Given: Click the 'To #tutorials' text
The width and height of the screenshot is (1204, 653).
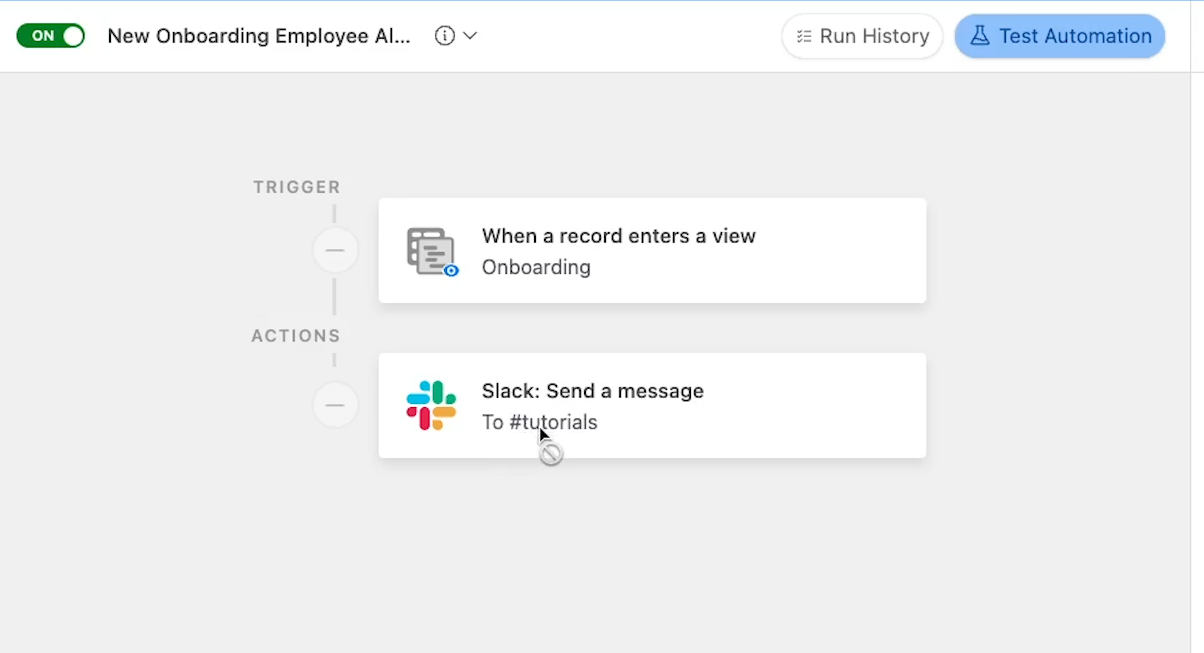Looking at the screenshot, I should pyautogui.click(x=540, y=422).
